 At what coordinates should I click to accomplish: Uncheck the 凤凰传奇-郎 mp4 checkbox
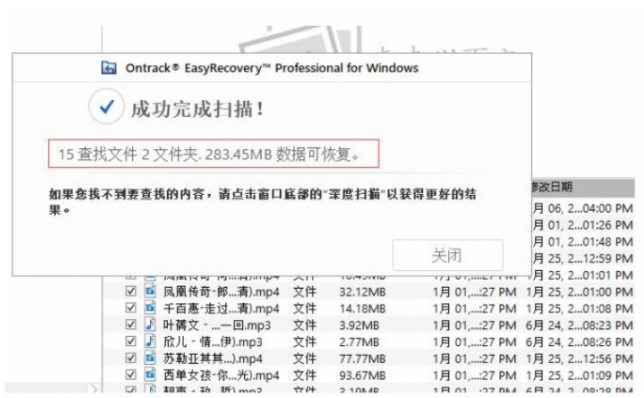[131, 291]
